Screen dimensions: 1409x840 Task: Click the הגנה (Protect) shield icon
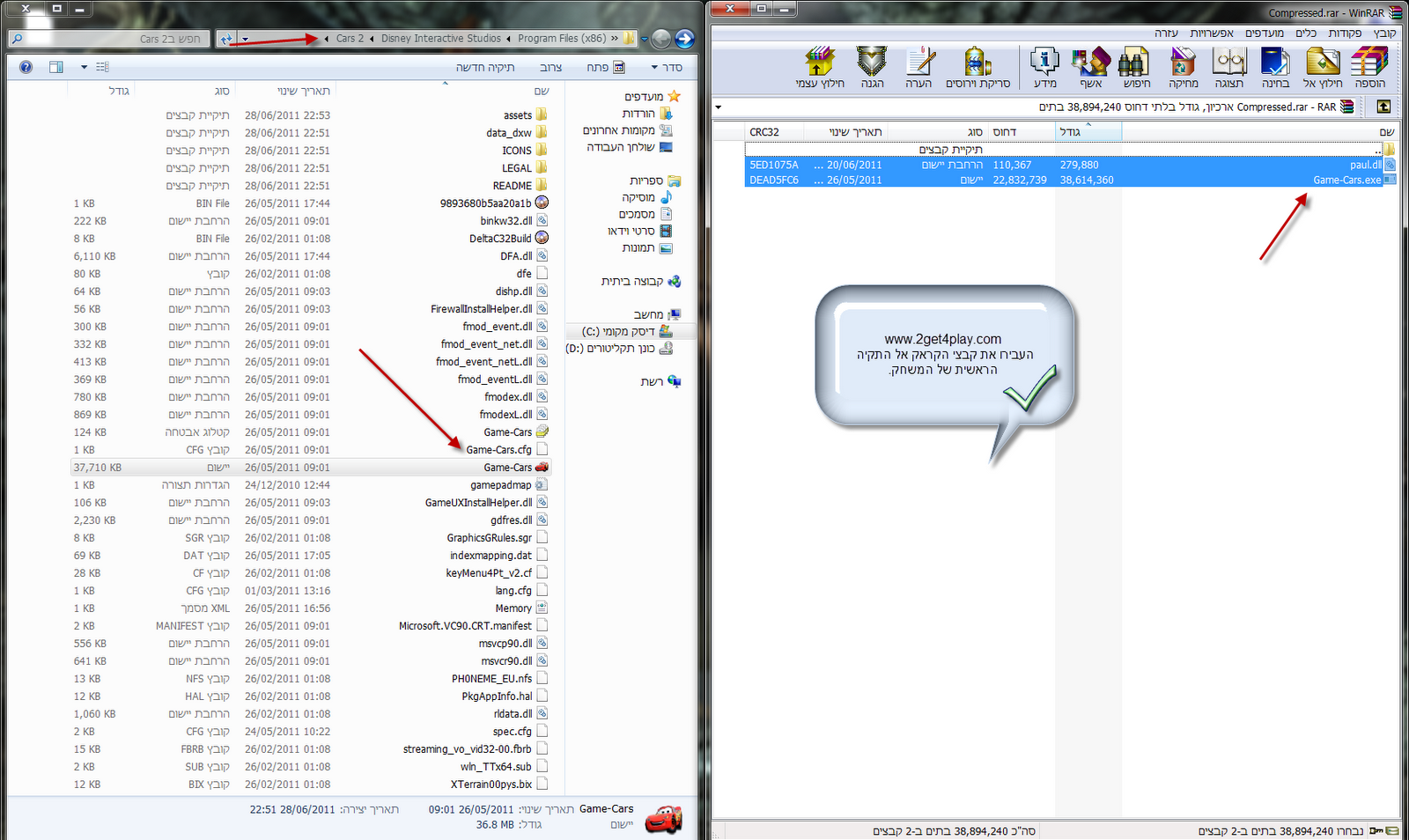(872, 67)
